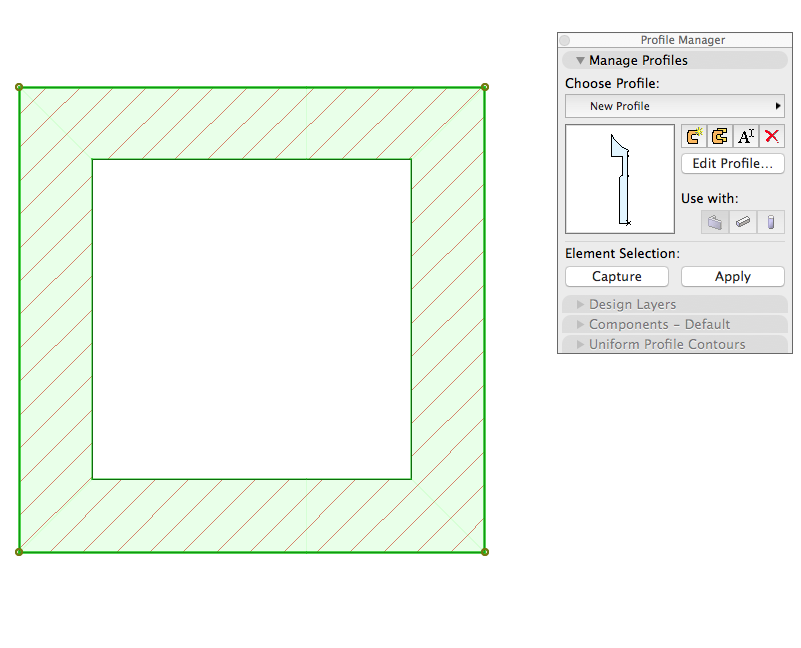Click the Profile Manager title bar

(x=675, y=40)
